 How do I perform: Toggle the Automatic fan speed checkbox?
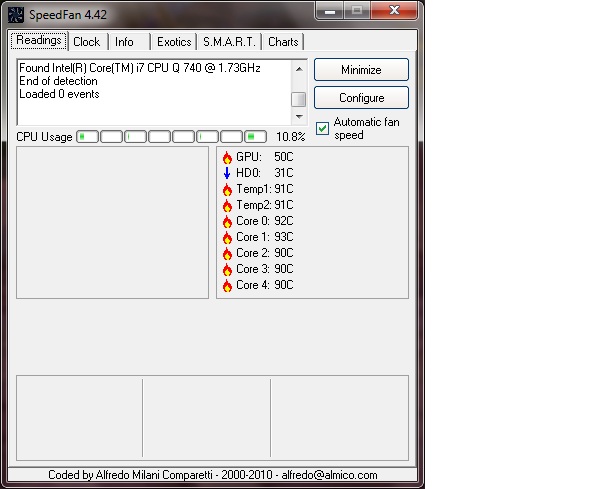(x=322, y=128)
